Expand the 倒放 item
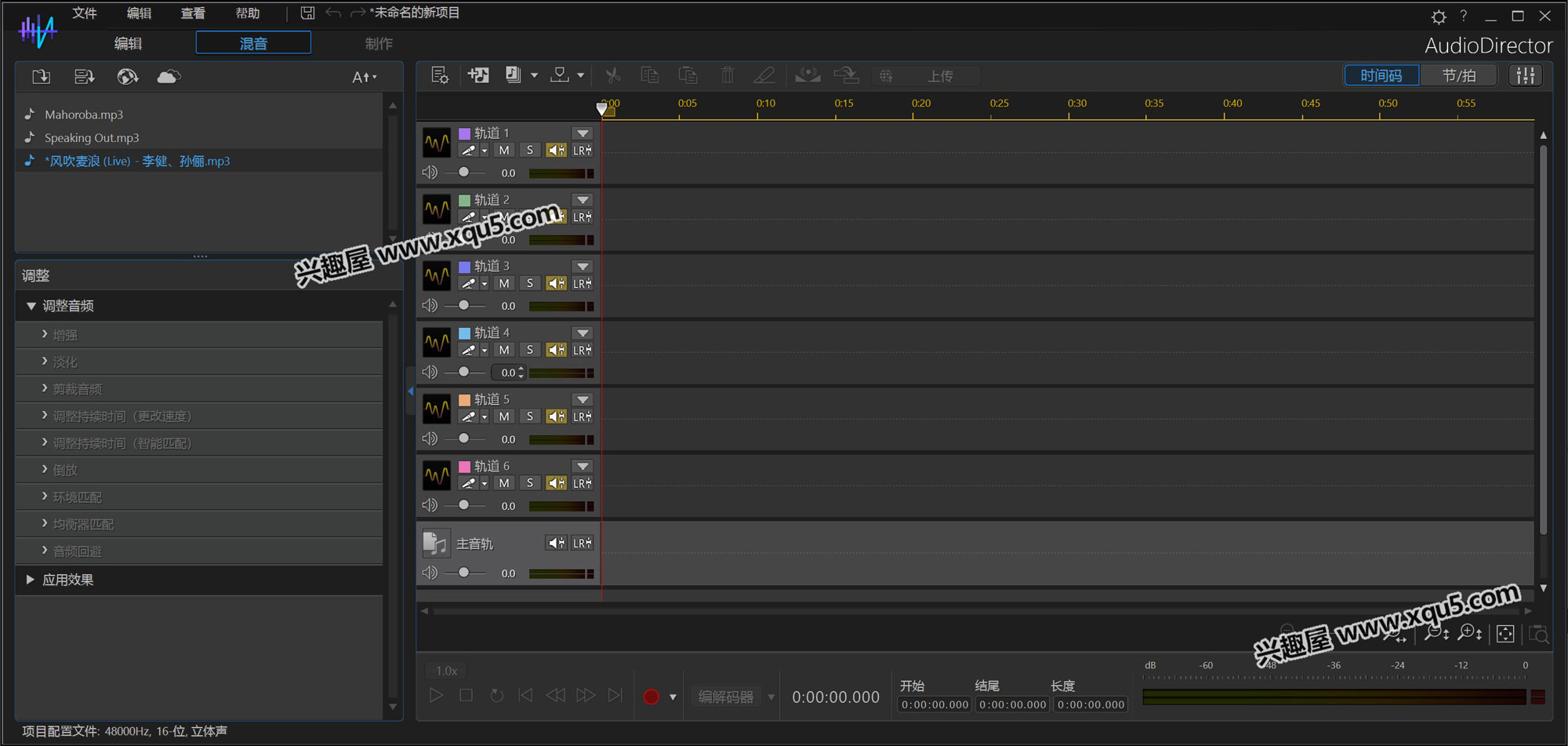Image resolution: width=1568 pixels, height=746 pixels. click(45, 469)
